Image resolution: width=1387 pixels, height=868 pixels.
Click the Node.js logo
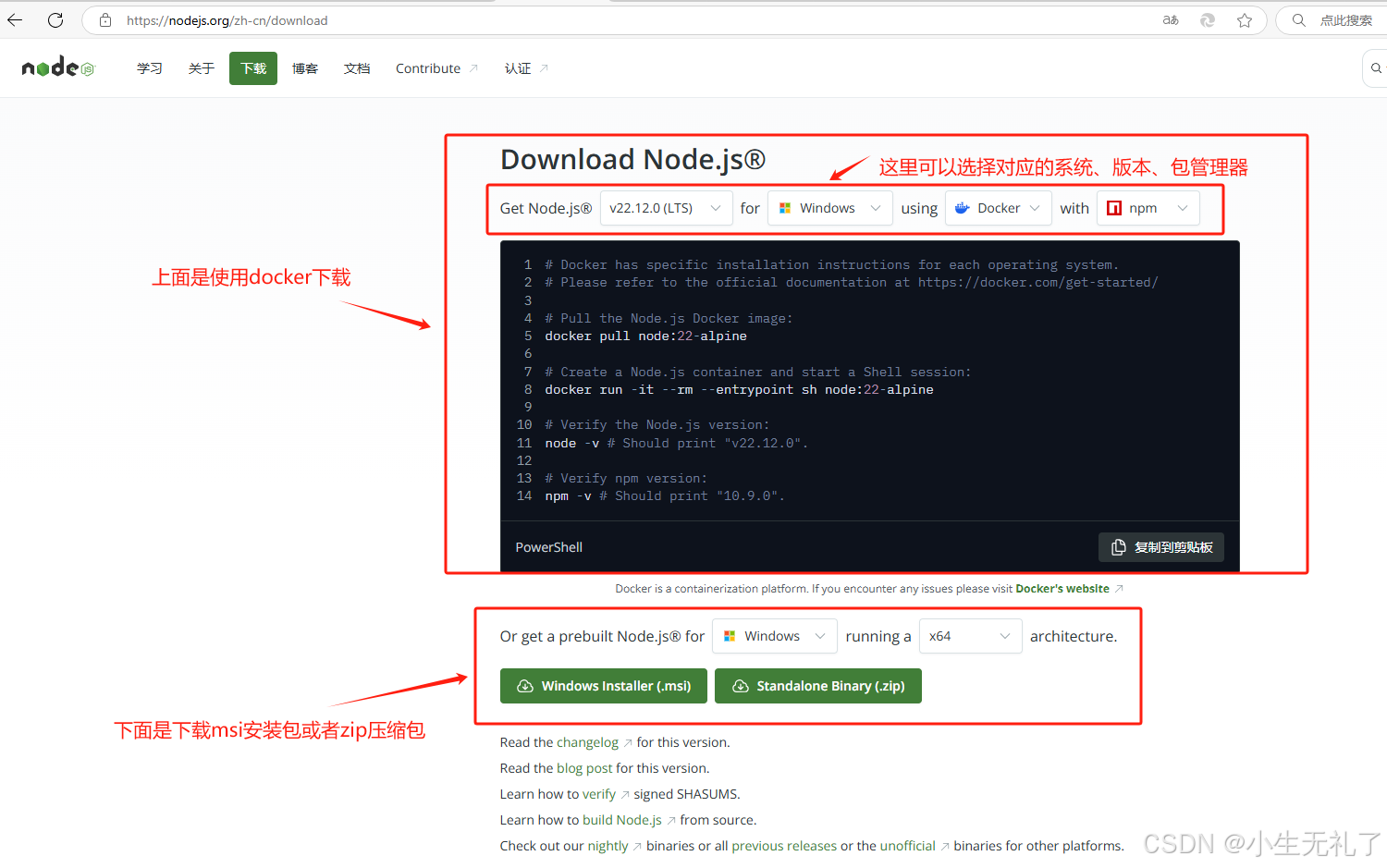[x=58, y=67]
